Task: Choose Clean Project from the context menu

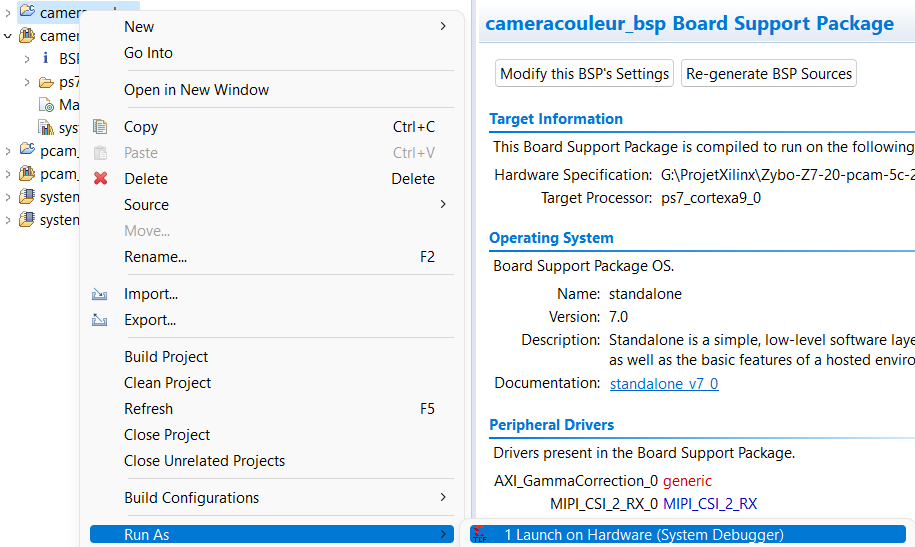Action: (x=168, y=383)
